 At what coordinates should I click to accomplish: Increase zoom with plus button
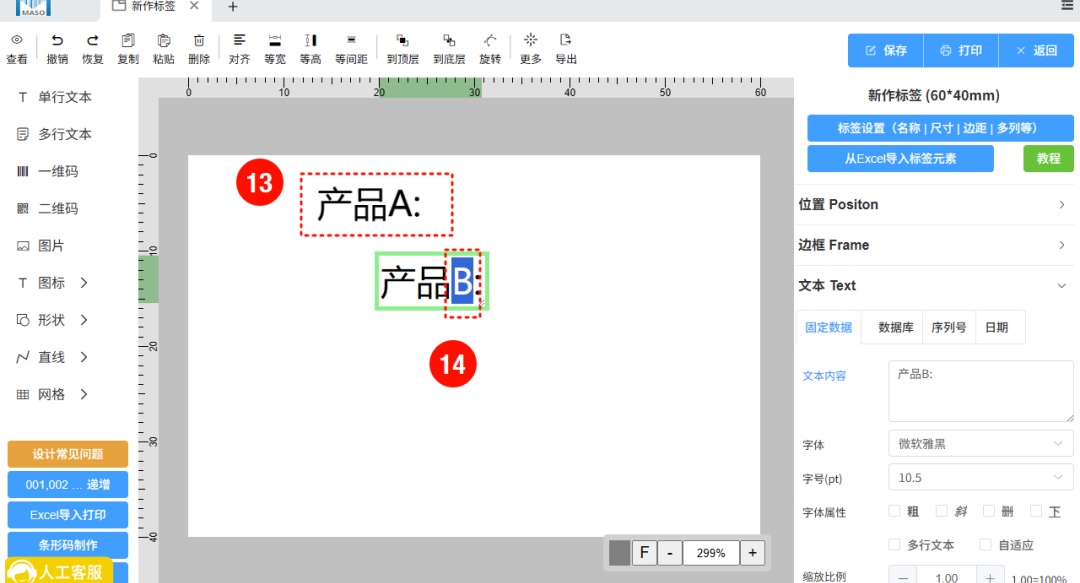752,553
